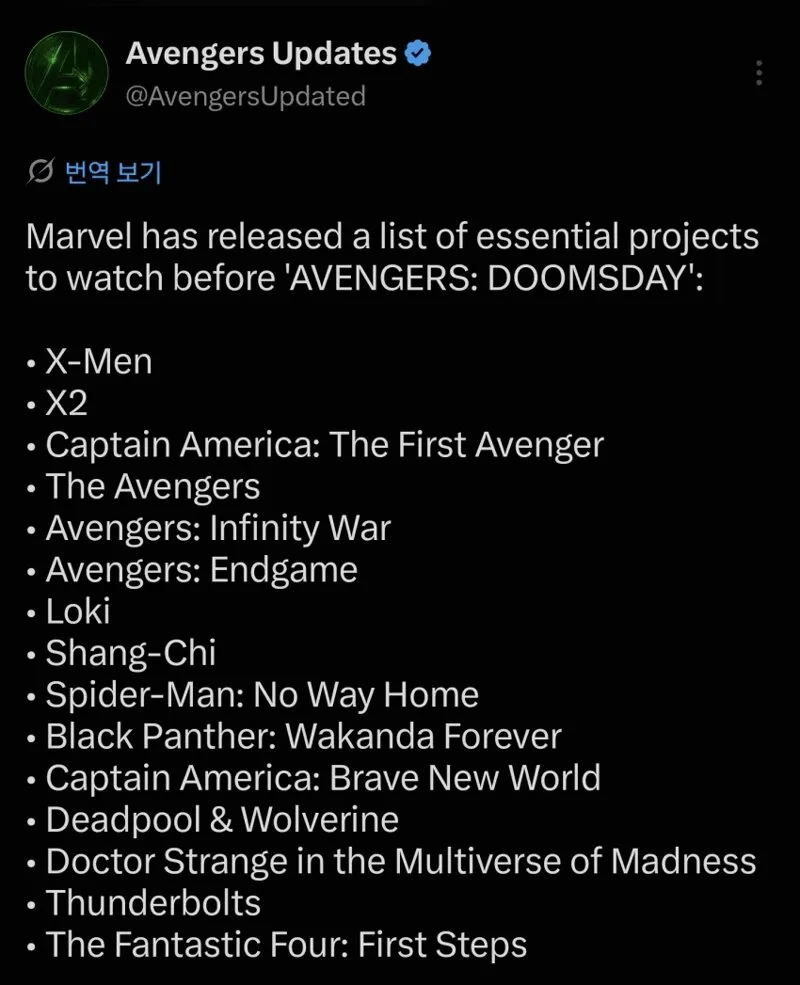Select the Avengers: Endgame entry
This screenshot has width=800, height=985.
click(202, 570)
